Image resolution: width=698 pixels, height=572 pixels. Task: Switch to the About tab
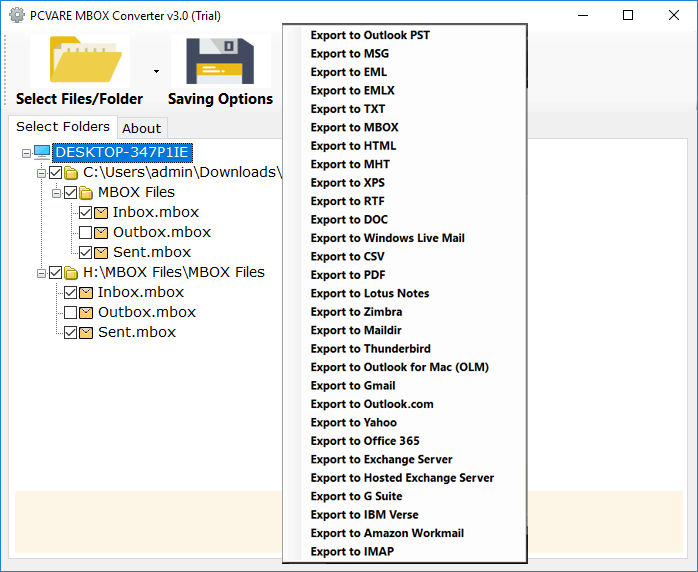pos(141,128)
